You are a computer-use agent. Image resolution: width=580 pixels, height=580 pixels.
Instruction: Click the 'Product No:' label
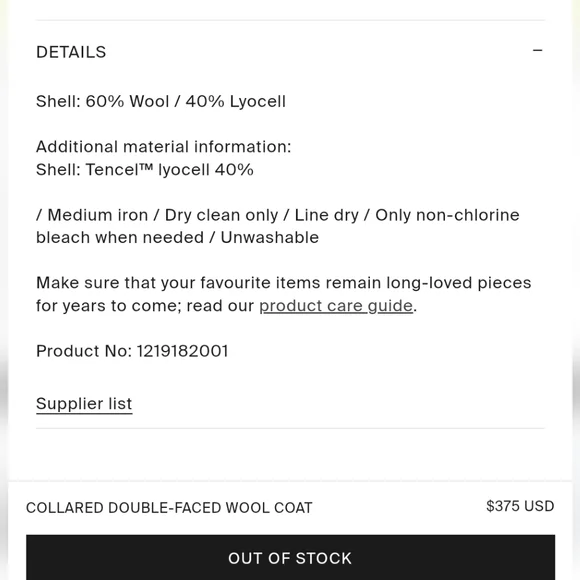[x=84, y=351]
